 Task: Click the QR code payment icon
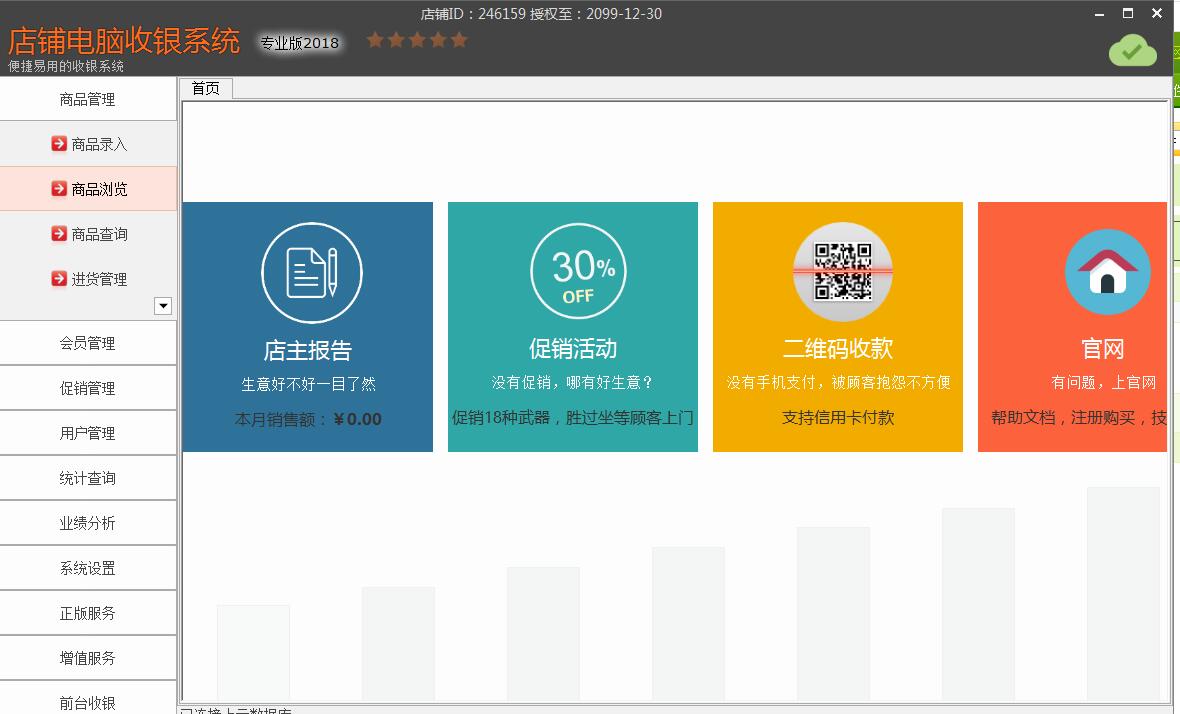[843, 272]
